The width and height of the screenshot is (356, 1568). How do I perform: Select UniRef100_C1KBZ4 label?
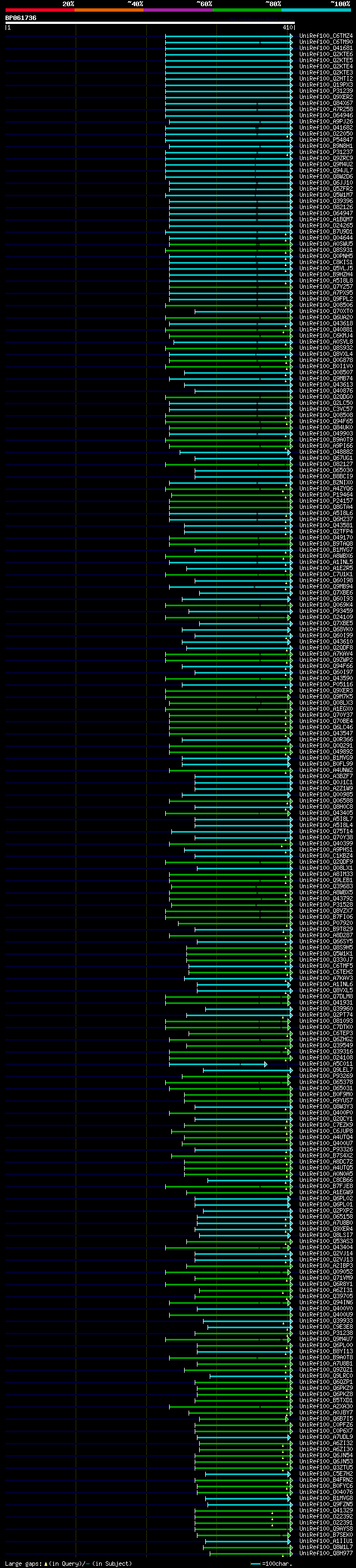tap(326, 856)
